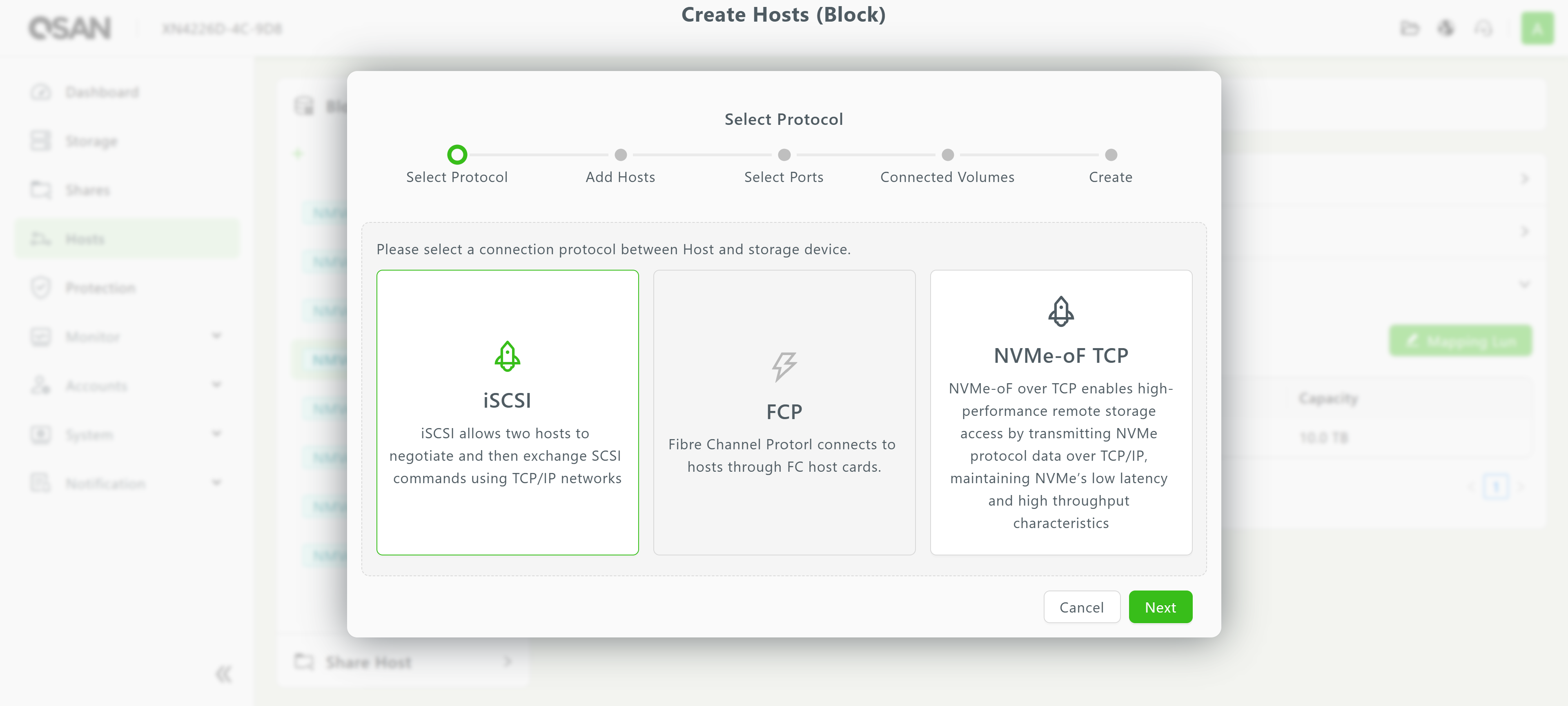Expand the Monitor menu arrow
1568x706 pixels.
(216, 336)
